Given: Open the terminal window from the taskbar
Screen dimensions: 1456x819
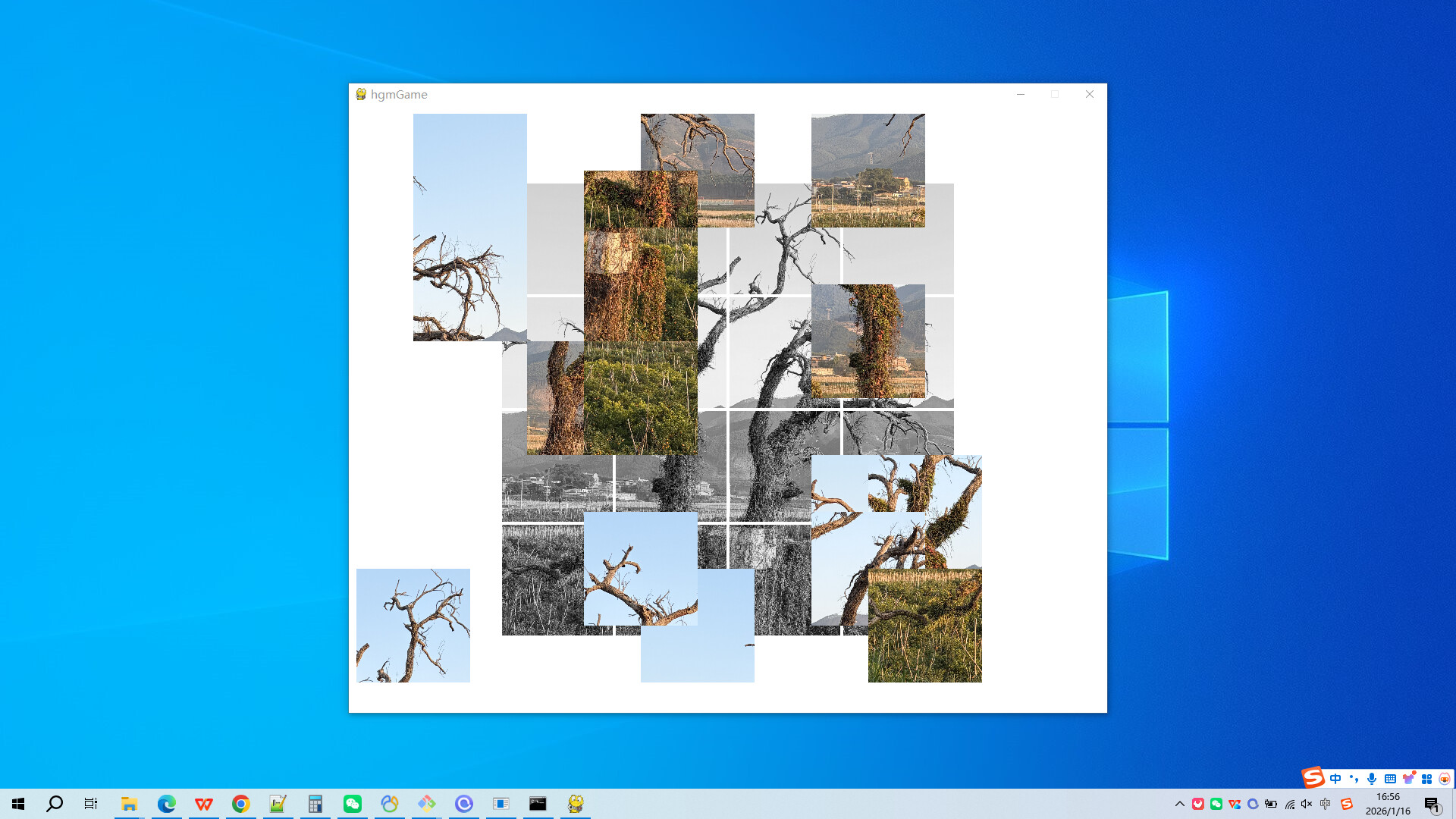Looking at the screenshot, I should coord(538,803).
